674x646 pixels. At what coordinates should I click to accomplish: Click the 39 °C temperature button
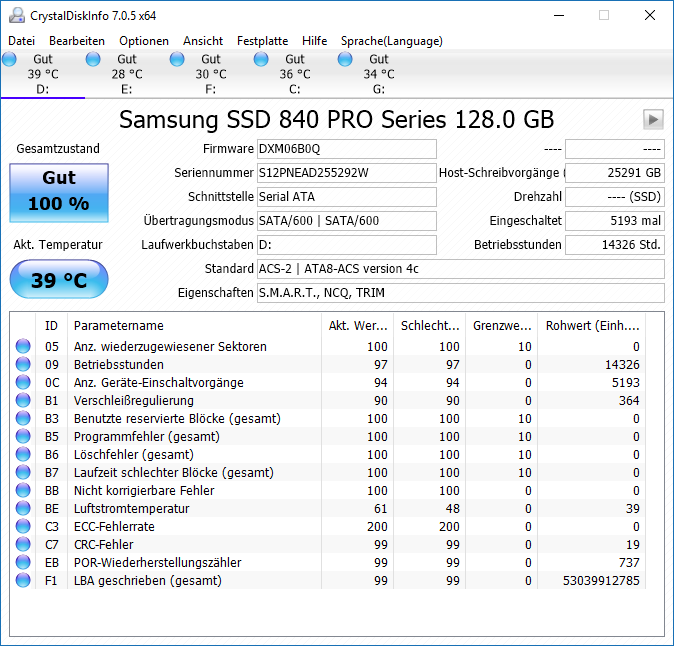pos(59,280)
